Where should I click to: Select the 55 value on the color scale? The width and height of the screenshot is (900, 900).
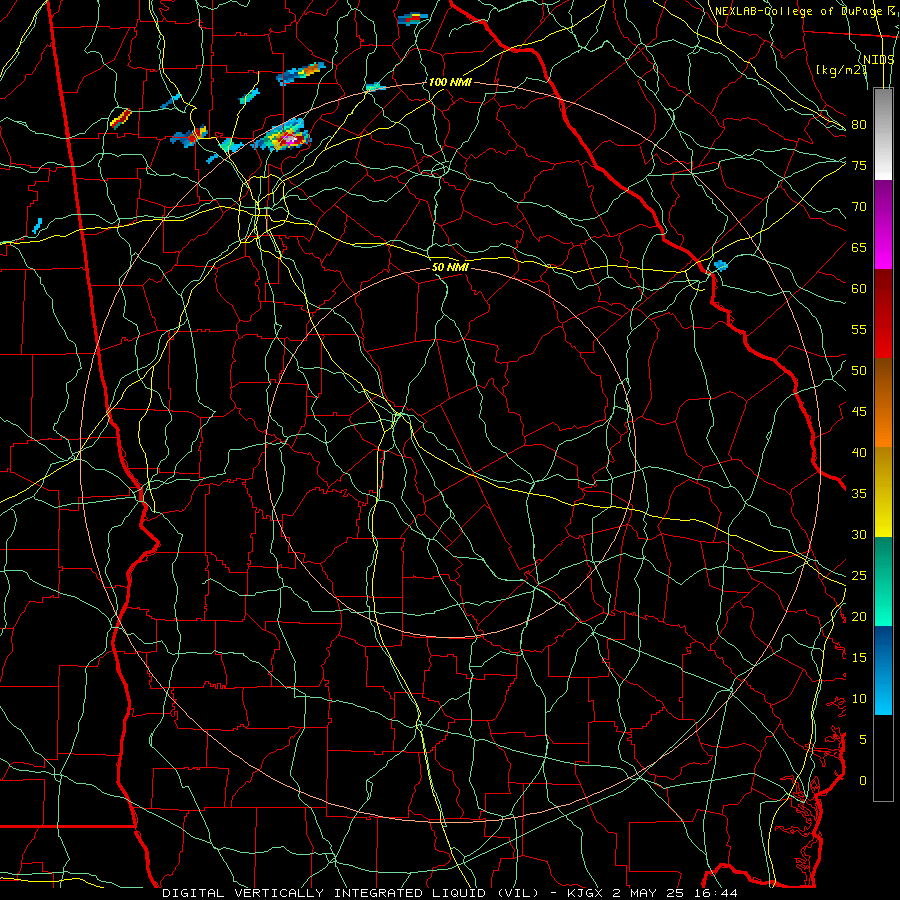859,329
